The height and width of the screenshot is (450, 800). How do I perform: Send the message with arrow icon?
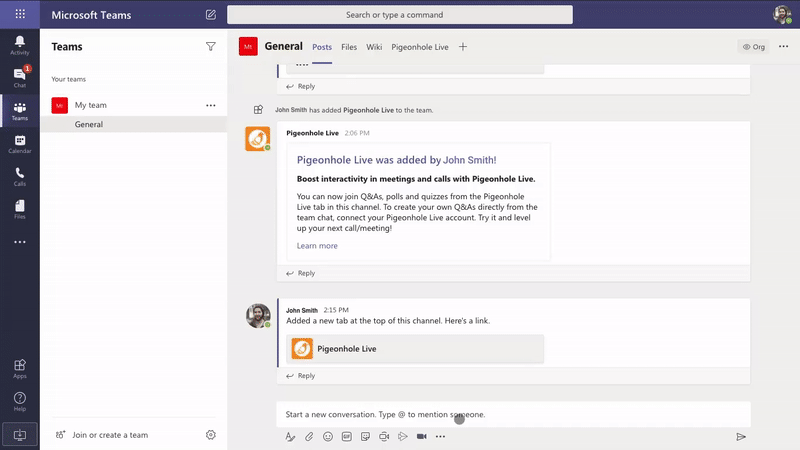741,437
